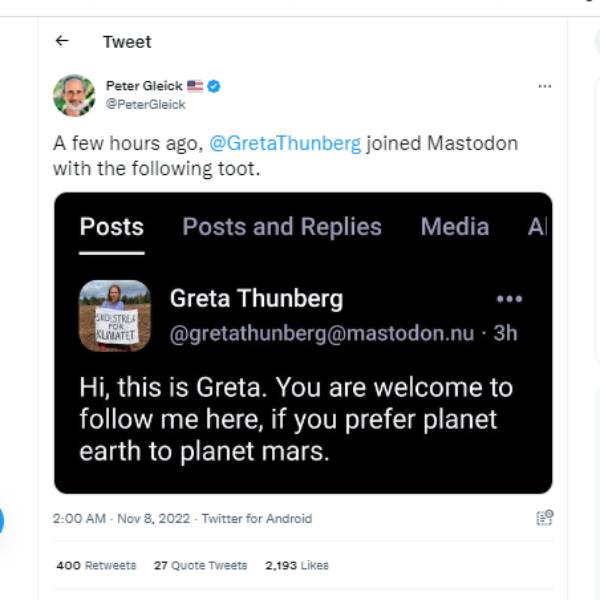The height and width of the screenshot is (600, 600).
Task: Select the Posts tab in the screenshot
Action: click(x=111, y=227)
